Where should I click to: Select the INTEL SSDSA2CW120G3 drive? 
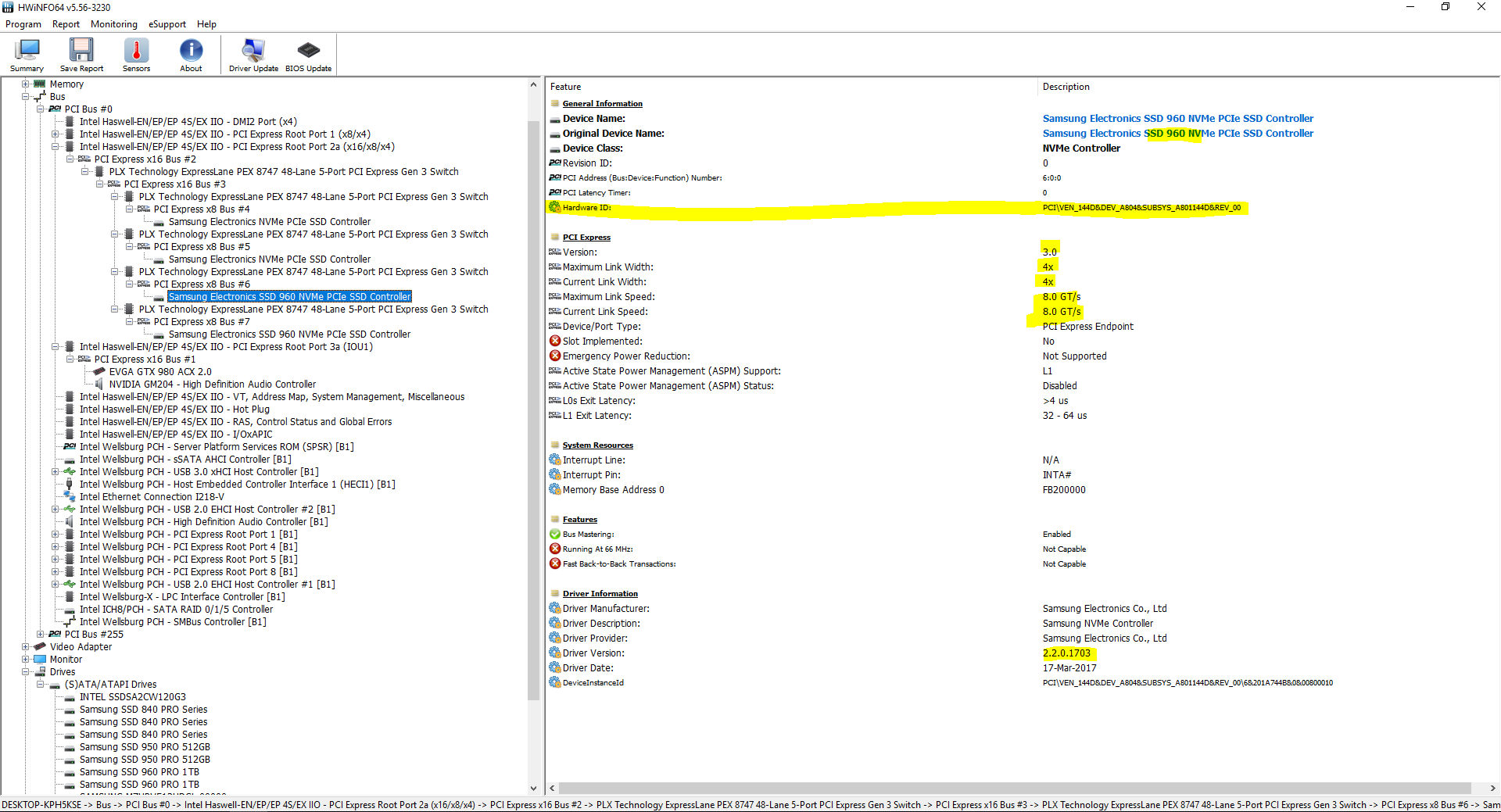coord(132,696)
